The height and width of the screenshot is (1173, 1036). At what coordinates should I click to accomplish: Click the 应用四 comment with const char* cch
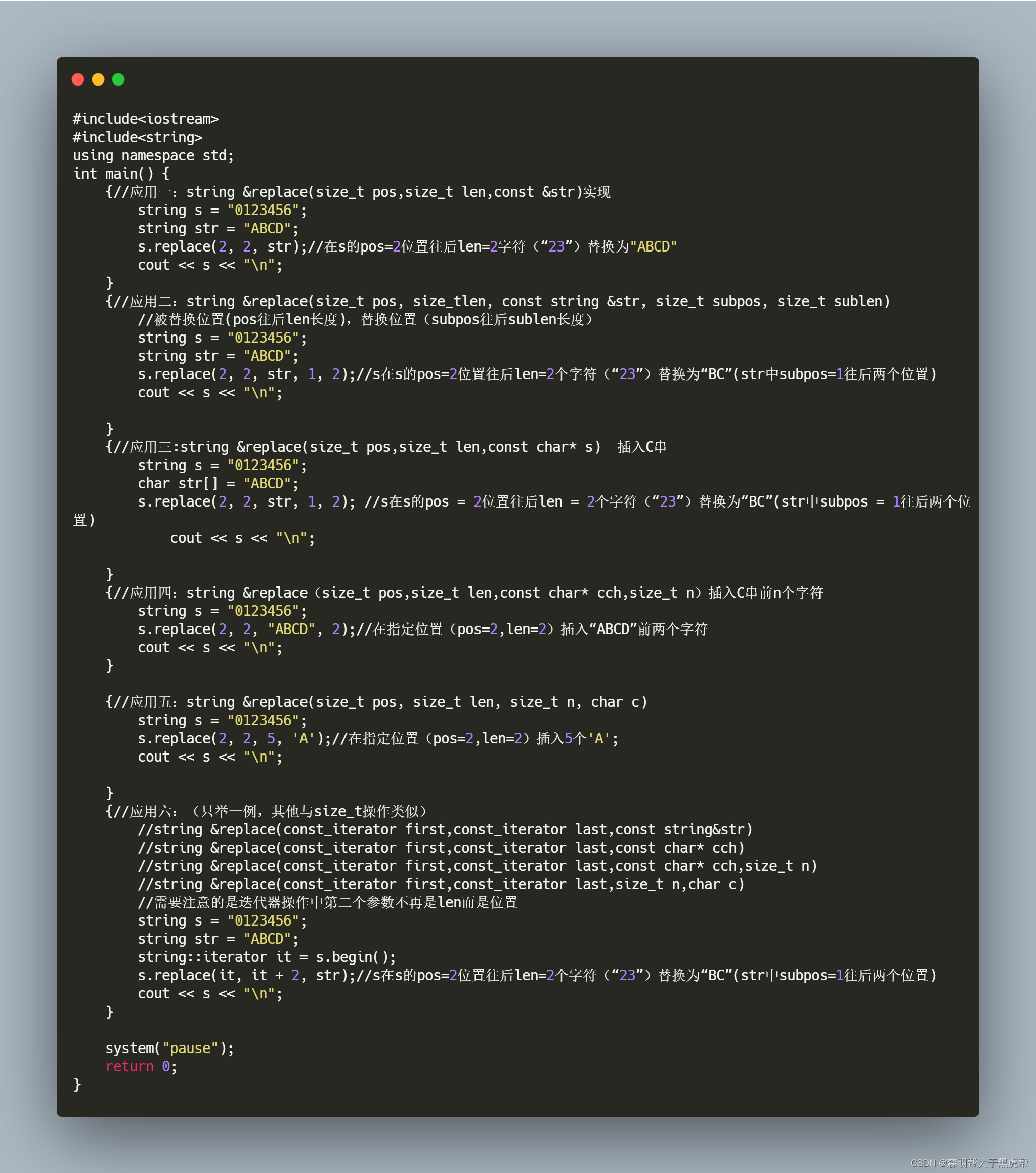click(x=465, y=593)
